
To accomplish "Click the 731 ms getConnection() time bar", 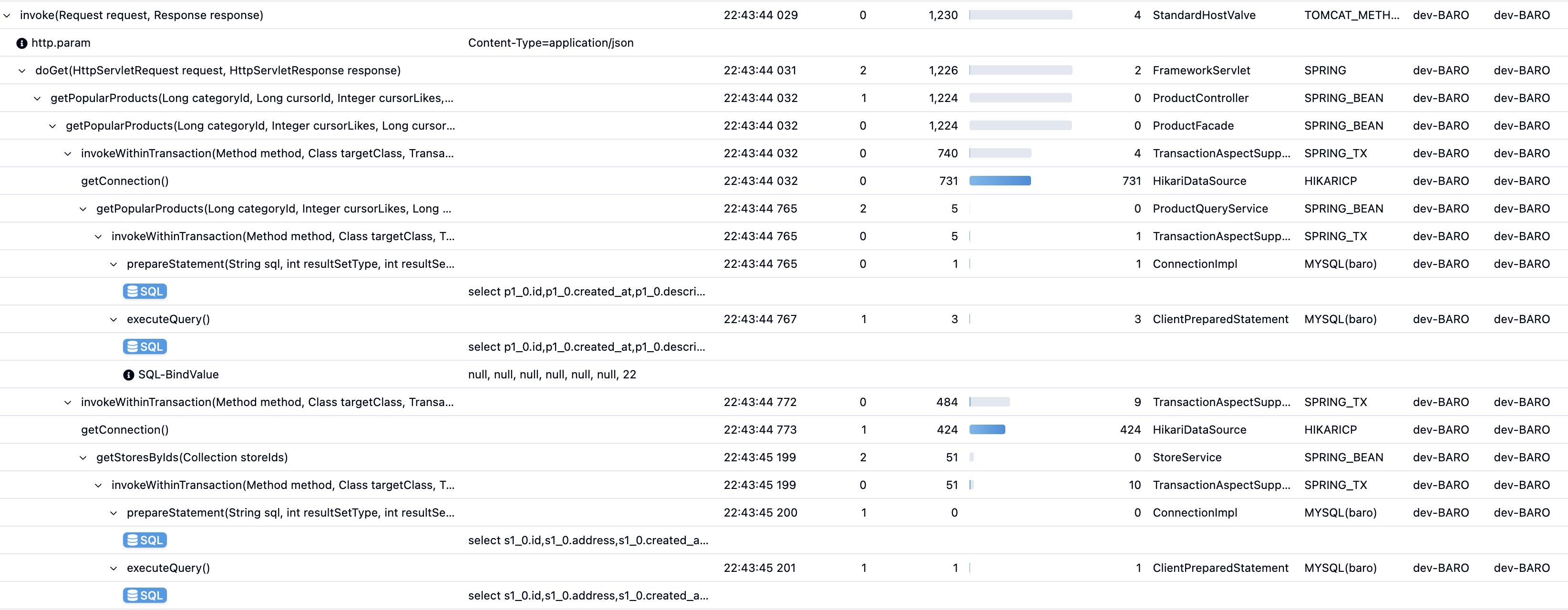I will pos(1000,181).
